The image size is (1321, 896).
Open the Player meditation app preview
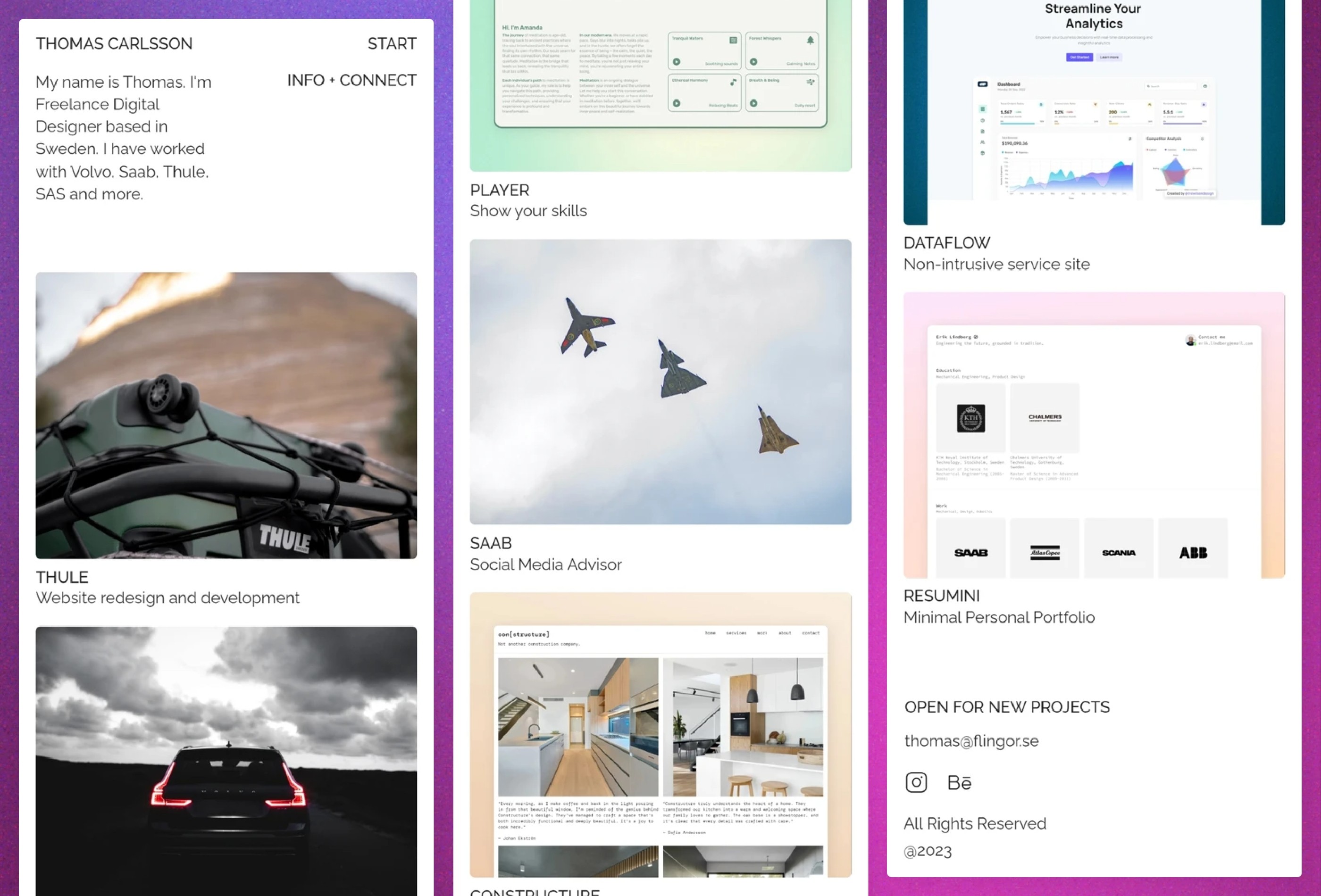(660, 85)
